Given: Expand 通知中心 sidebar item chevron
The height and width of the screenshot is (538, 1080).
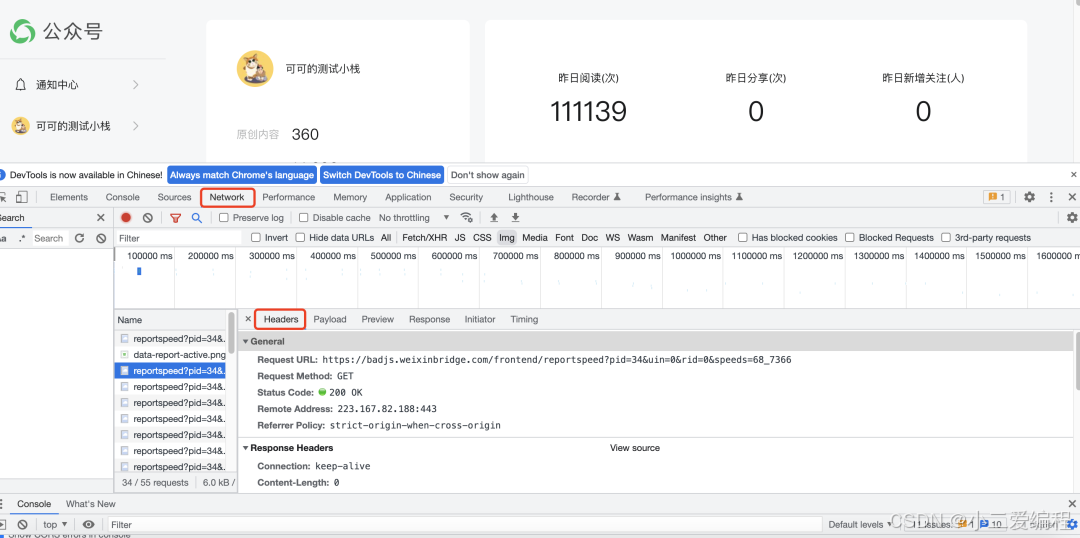Looking at the screenshot, I should (x=136, y=85).
